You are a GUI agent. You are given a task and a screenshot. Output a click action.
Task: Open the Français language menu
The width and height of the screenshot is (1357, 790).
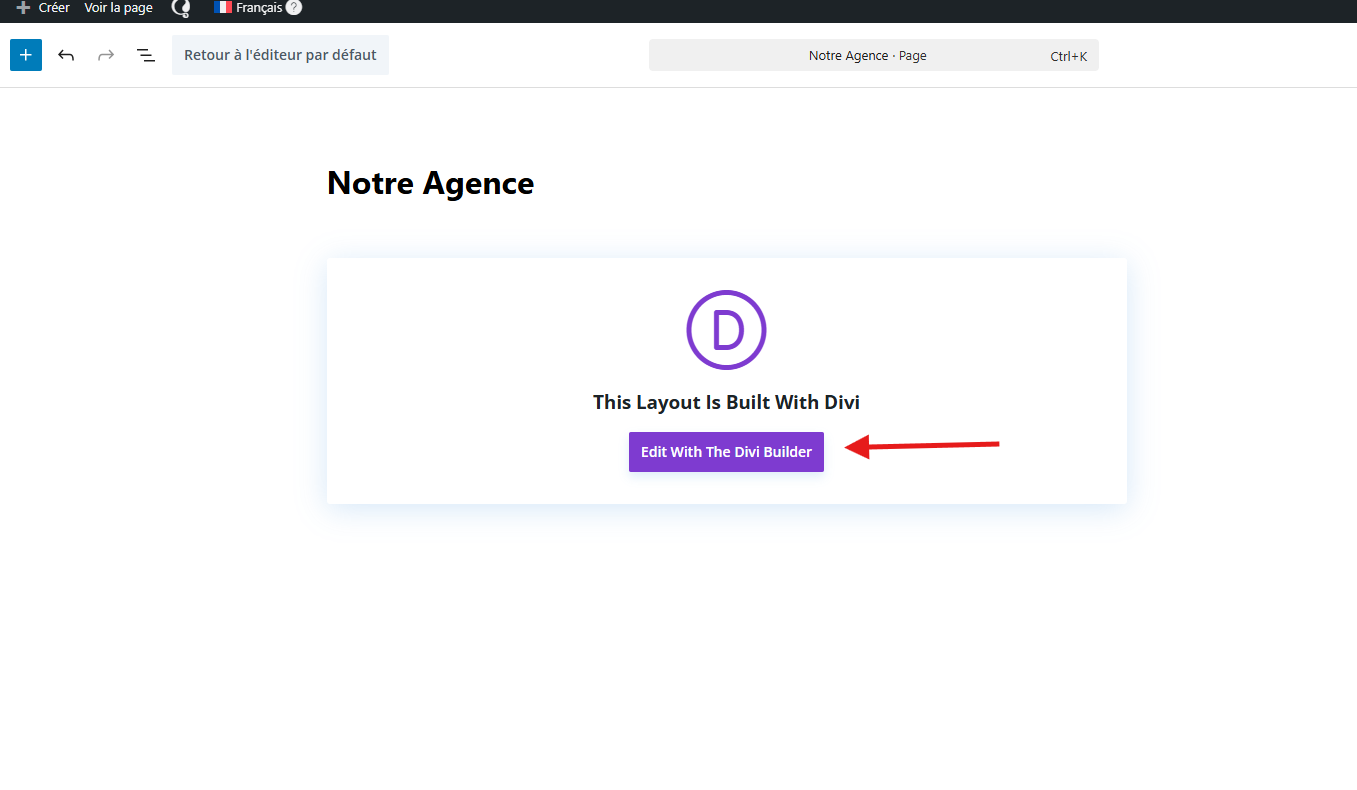[258, 8]
